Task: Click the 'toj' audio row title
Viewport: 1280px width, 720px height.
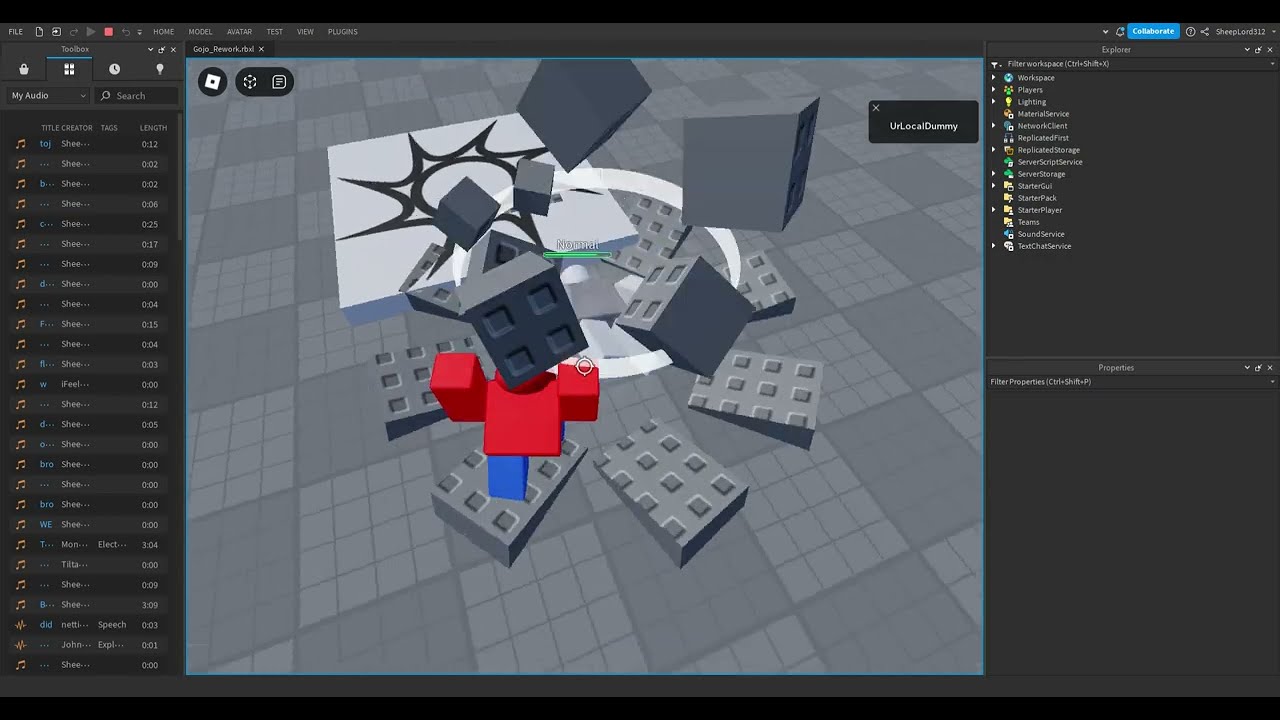Action: click(45, 144)
